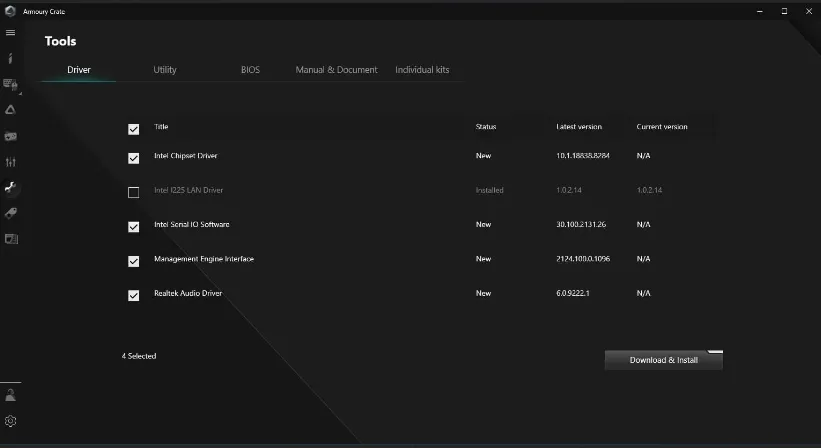This screenshot has width=821, height=448.
Task: Open the Featured deals tag icon
Action: [x=10, y=213]
